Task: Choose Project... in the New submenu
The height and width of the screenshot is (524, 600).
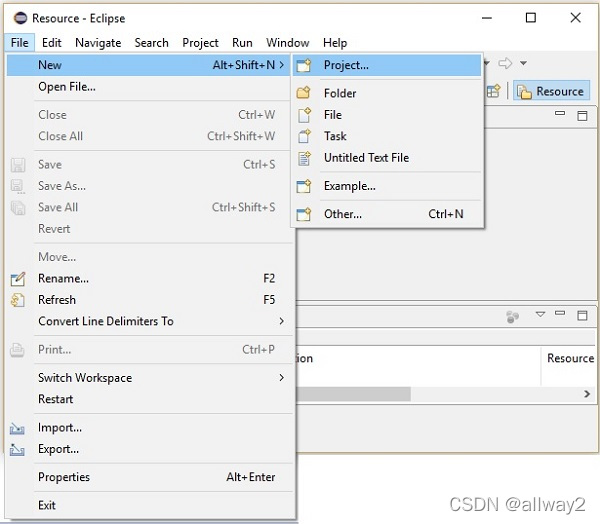Action: coord(387,65)
